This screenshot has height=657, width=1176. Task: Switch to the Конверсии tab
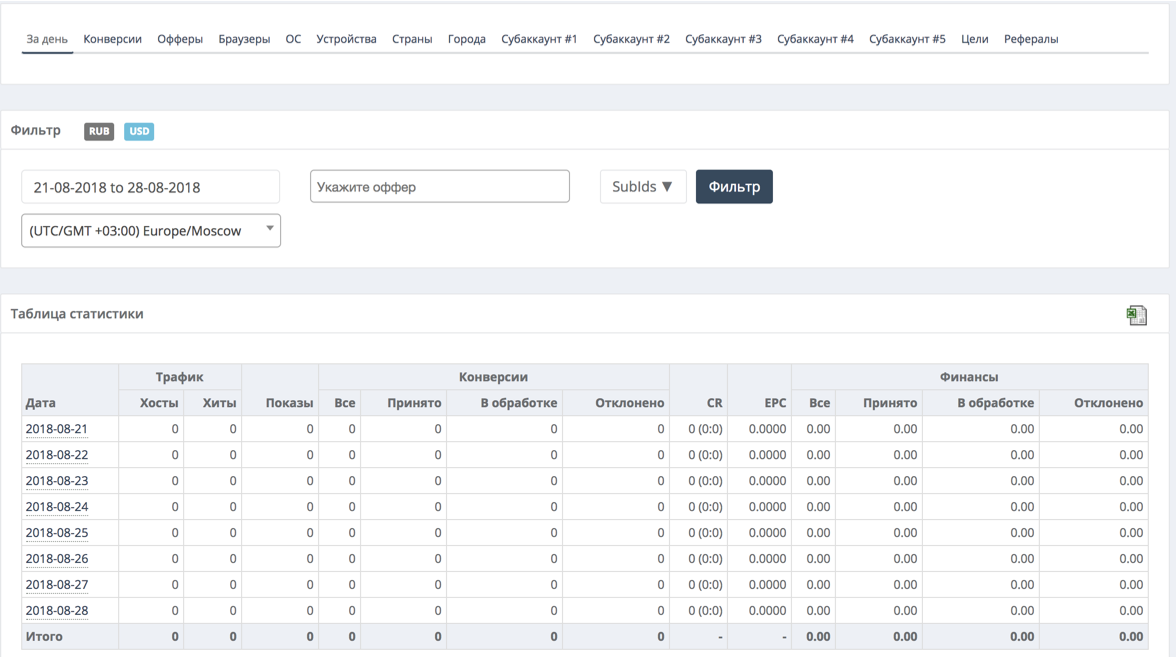point(112,39)
